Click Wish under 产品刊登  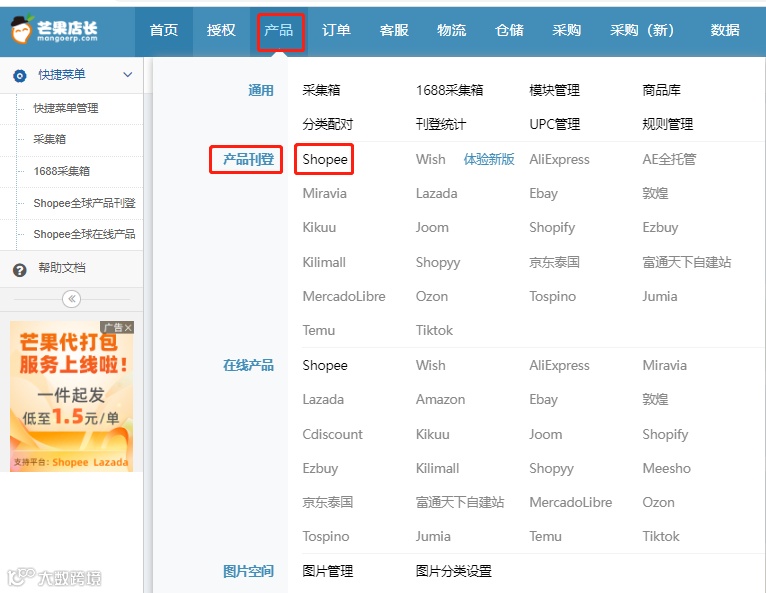click(430, 159)
